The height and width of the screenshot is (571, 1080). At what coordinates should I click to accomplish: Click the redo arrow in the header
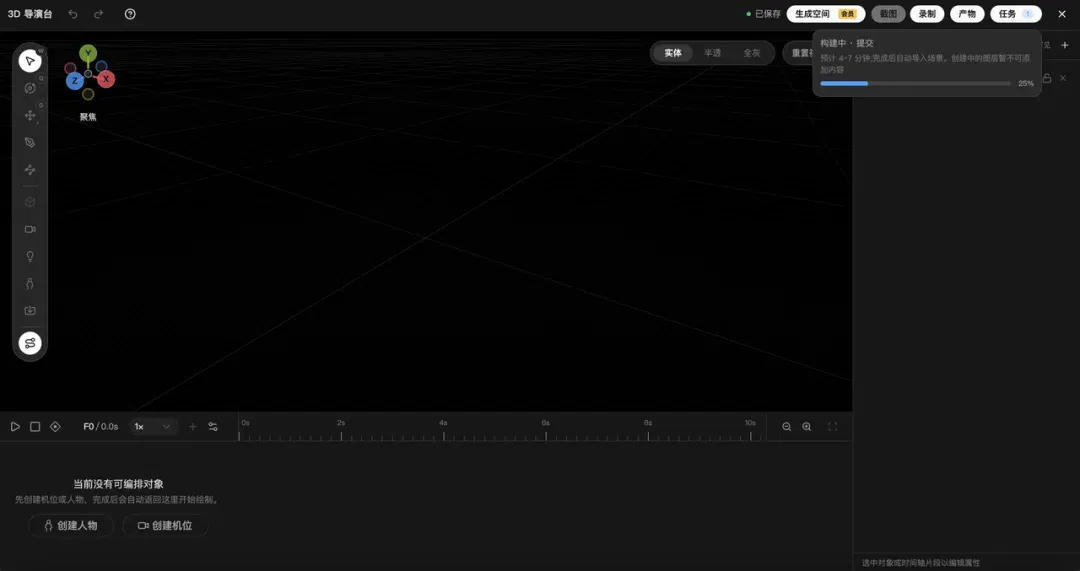[x=98, y=14]
